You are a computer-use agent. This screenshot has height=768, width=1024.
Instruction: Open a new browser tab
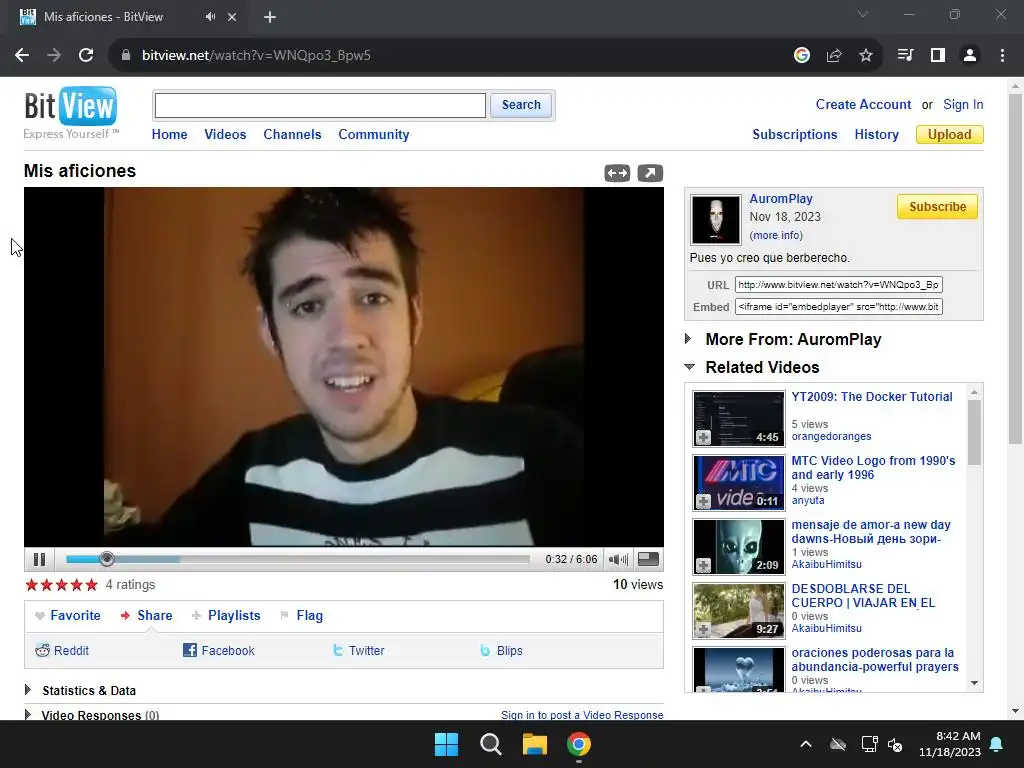click(270, 17)
